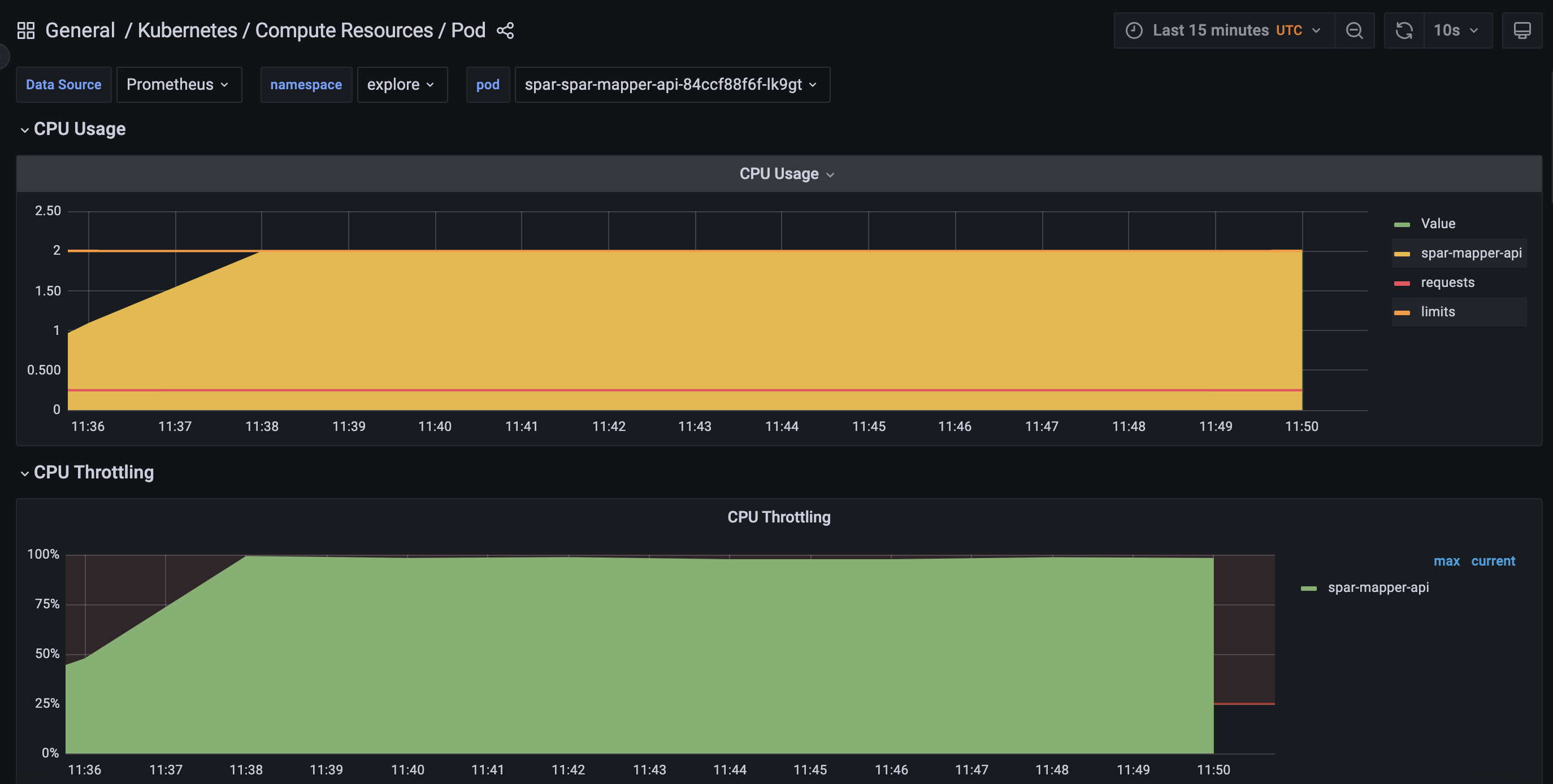1553x784 pixels.
Task: Sort legend by max column
Action: pyautogui.click(x=1446, y=561)
